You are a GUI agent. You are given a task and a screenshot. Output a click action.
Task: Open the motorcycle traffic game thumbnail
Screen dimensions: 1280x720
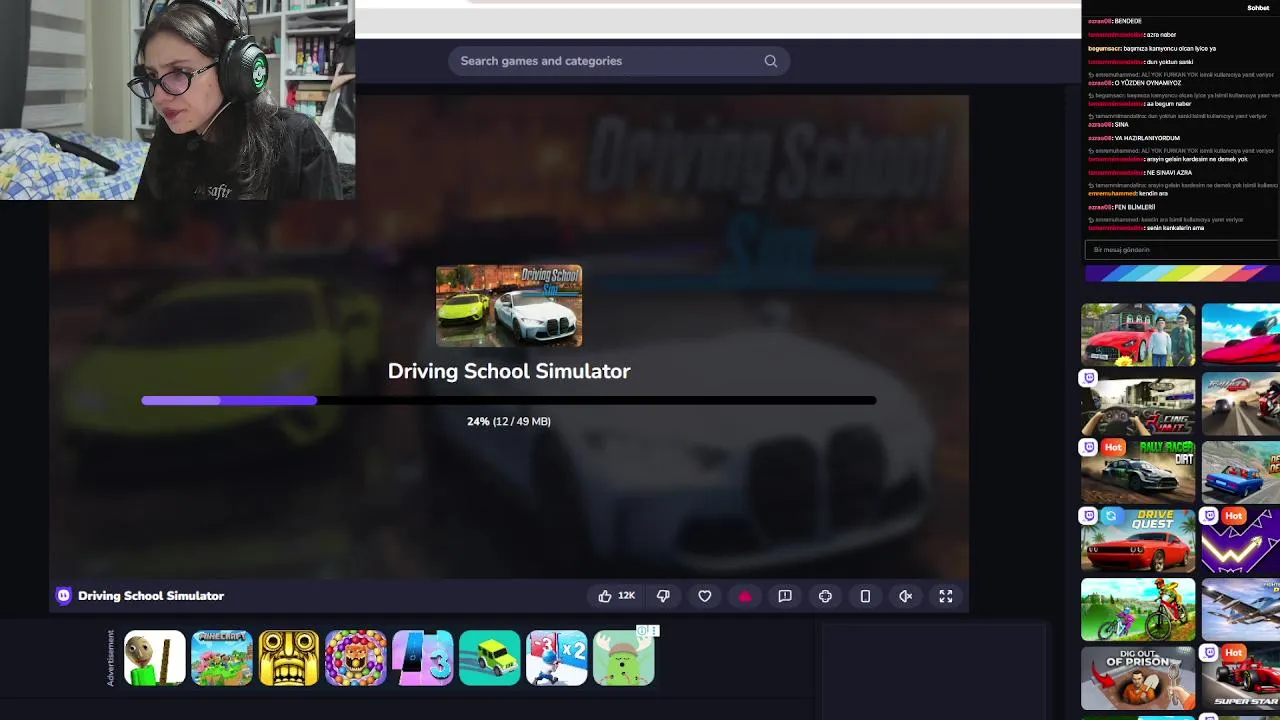(x=1241, y=404)
